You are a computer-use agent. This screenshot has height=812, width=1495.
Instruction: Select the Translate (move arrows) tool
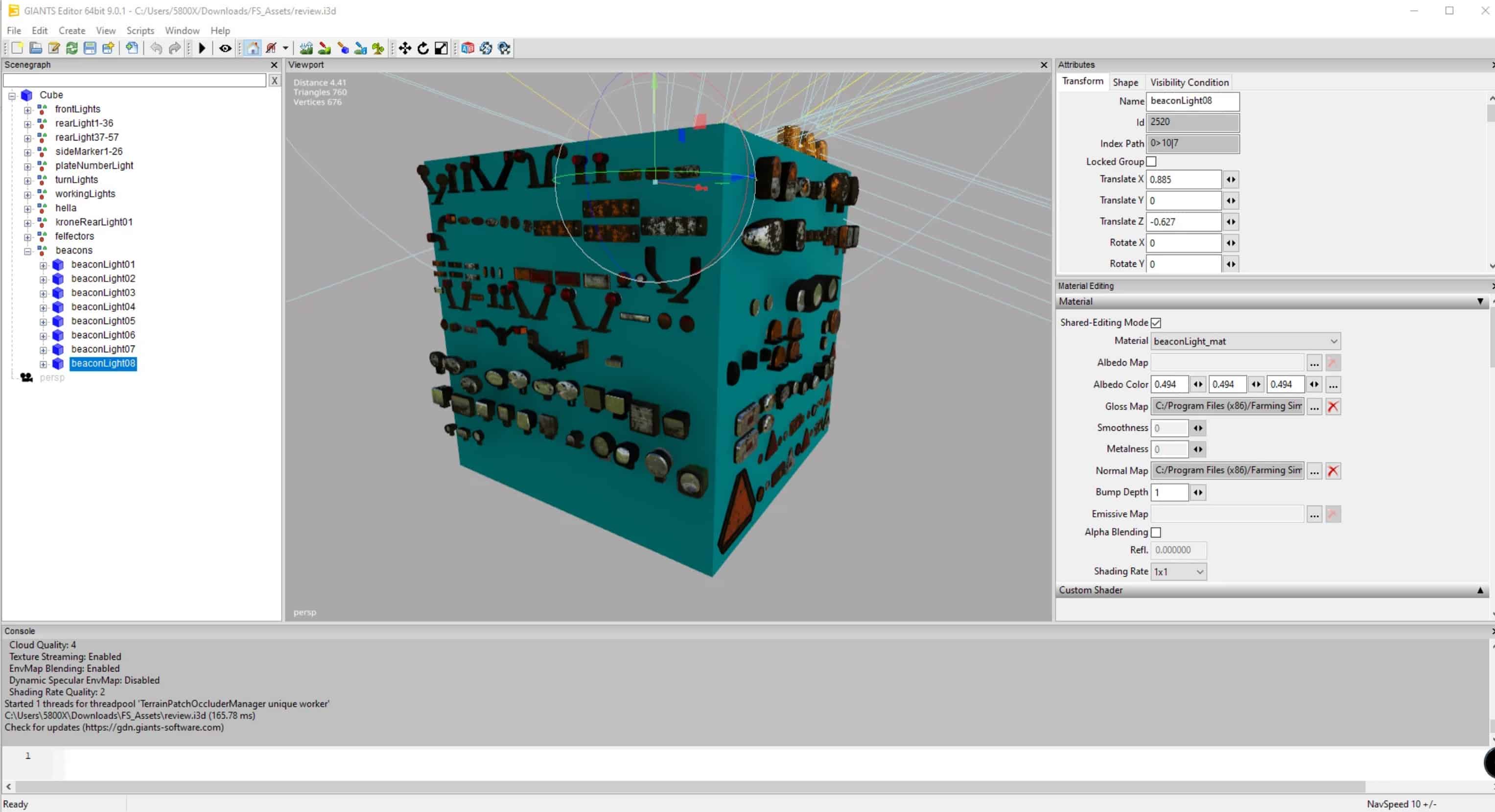[x=405, y=48]
